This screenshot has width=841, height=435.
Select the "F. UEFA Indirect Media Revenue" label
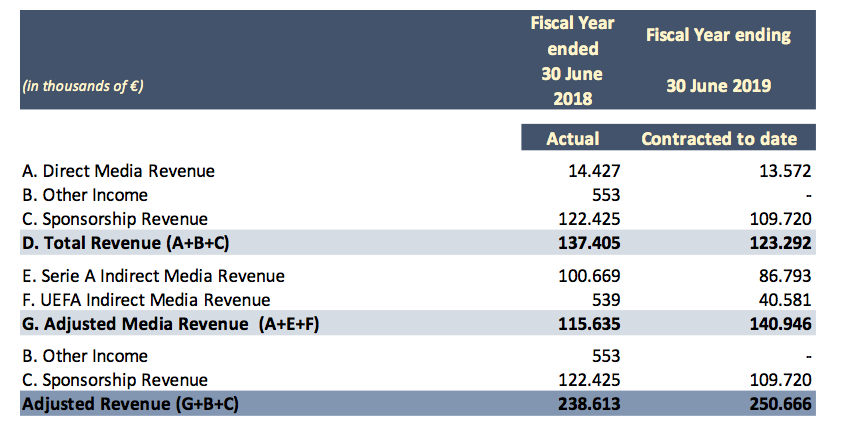[x=146, y=300]
